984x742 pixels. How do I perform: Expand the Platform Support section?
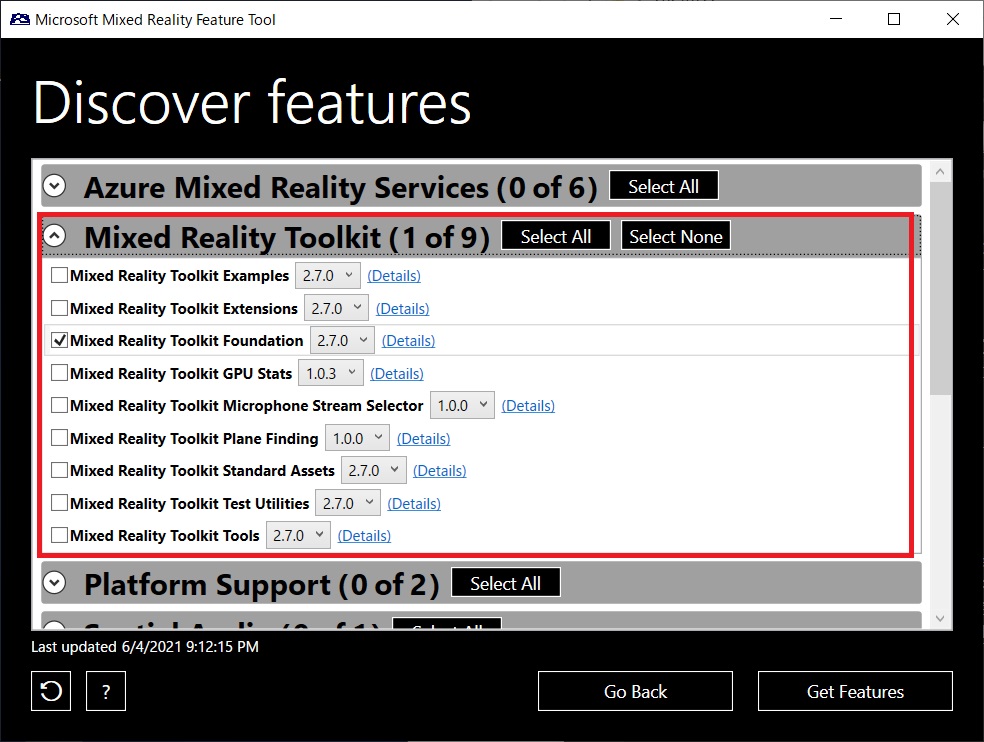55,583
